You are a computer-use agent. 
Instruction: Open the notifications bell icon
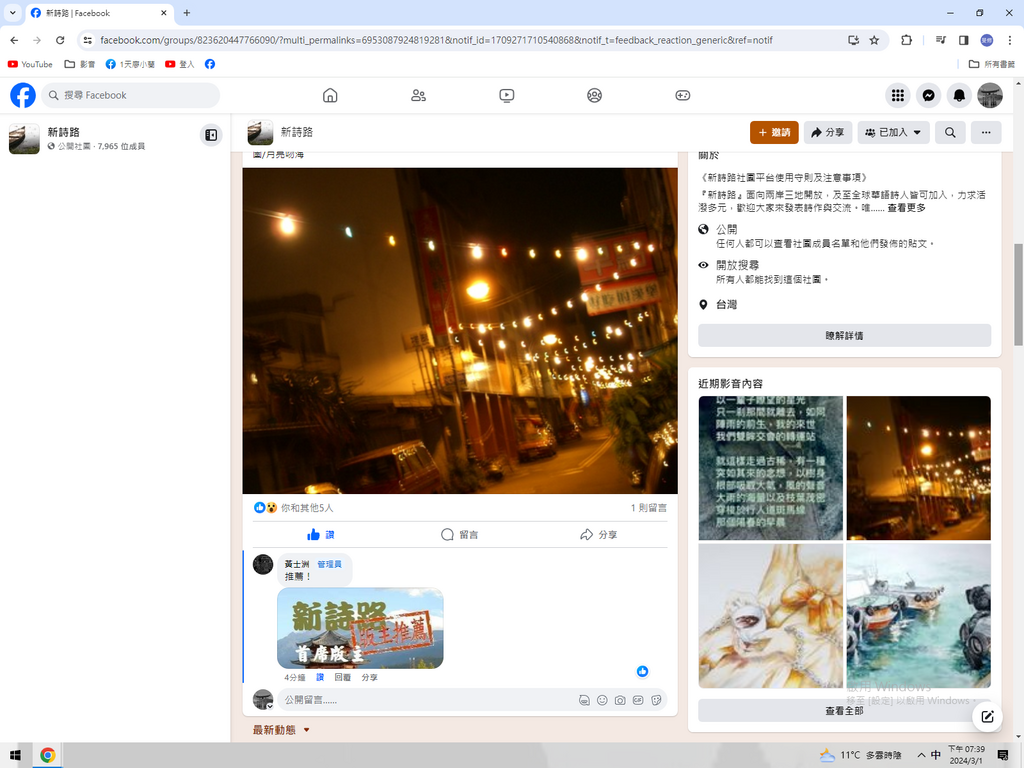coord(959,95)
